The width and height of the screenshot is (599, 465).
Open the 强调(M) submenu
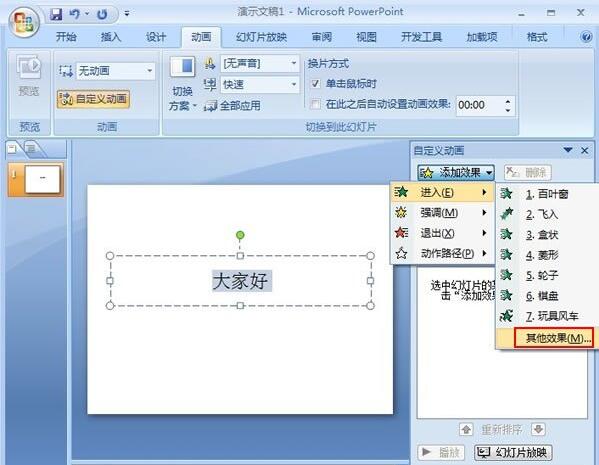[442, 212]
